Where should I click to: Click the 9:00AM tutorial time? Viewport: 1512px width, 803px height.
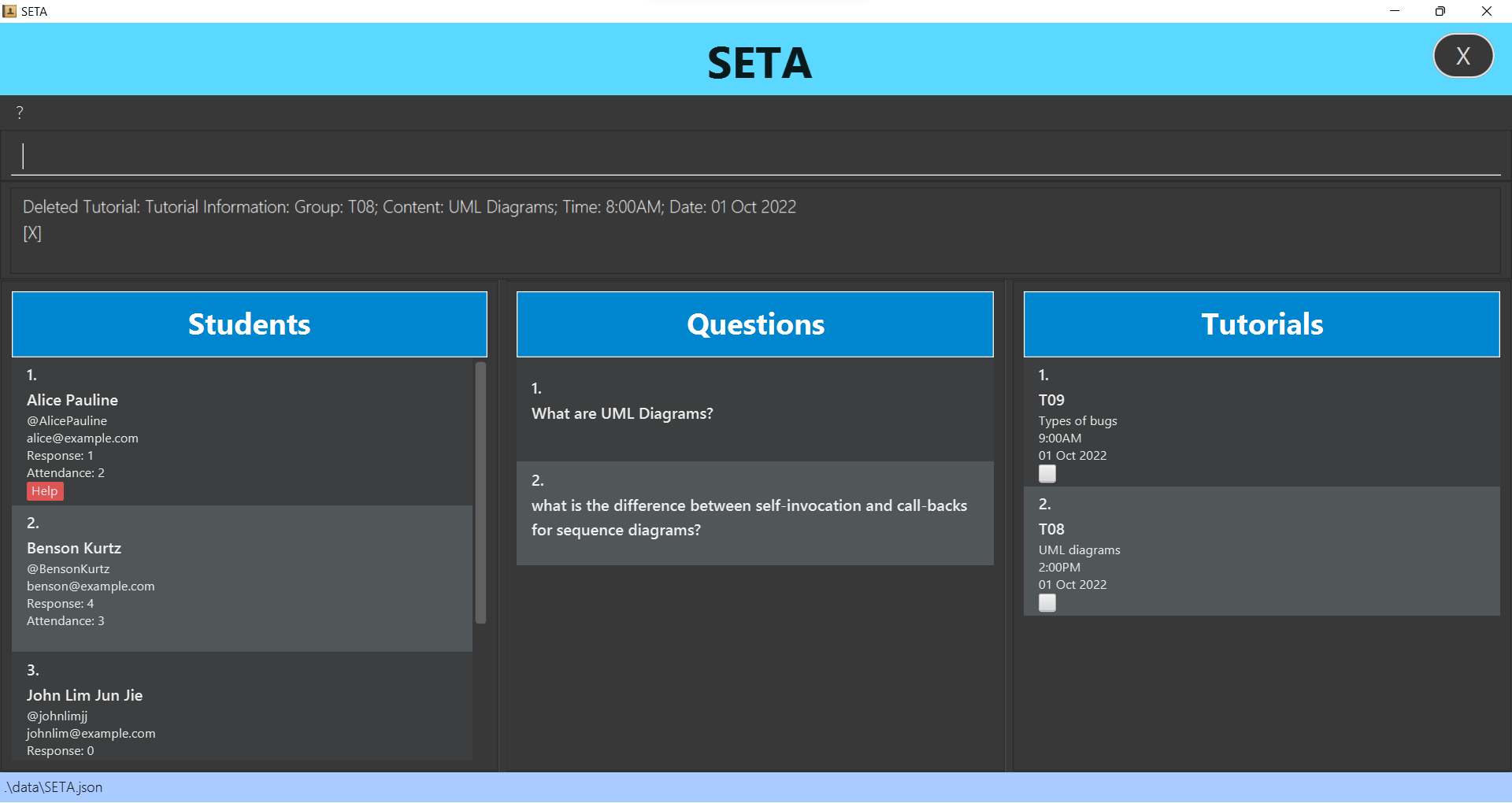pos(1060,439)
